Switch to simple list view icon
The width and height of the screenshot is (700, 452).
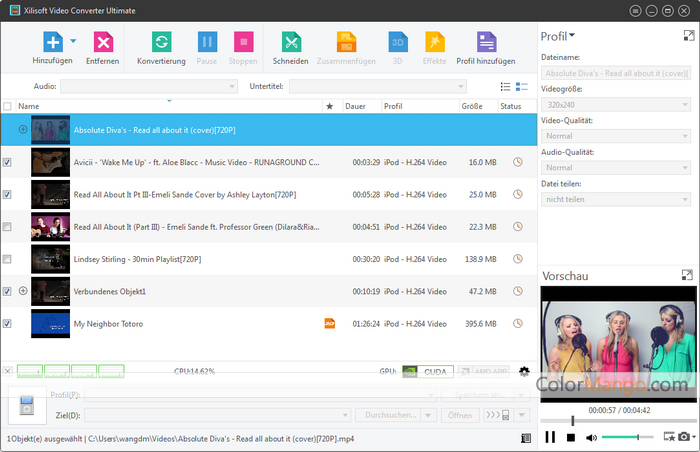point(505,87)
